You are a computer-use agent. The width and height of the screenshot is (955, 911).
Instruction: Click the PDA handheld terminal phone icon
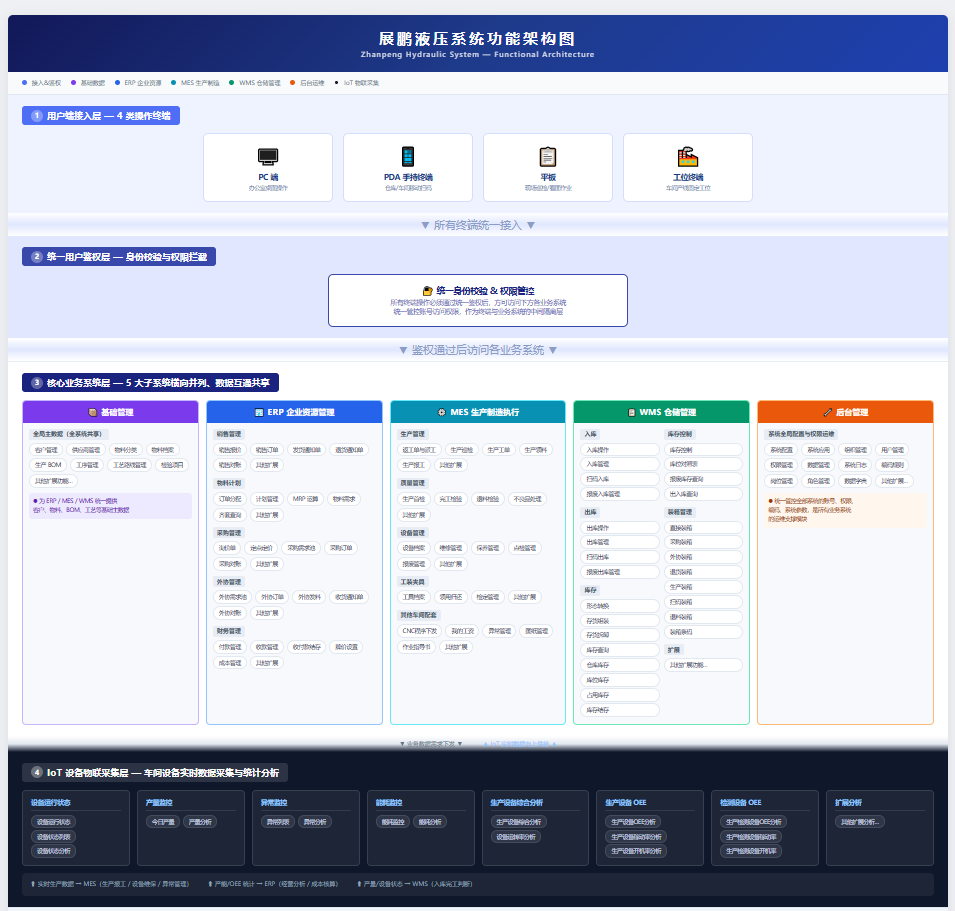[x=408, y=157]
